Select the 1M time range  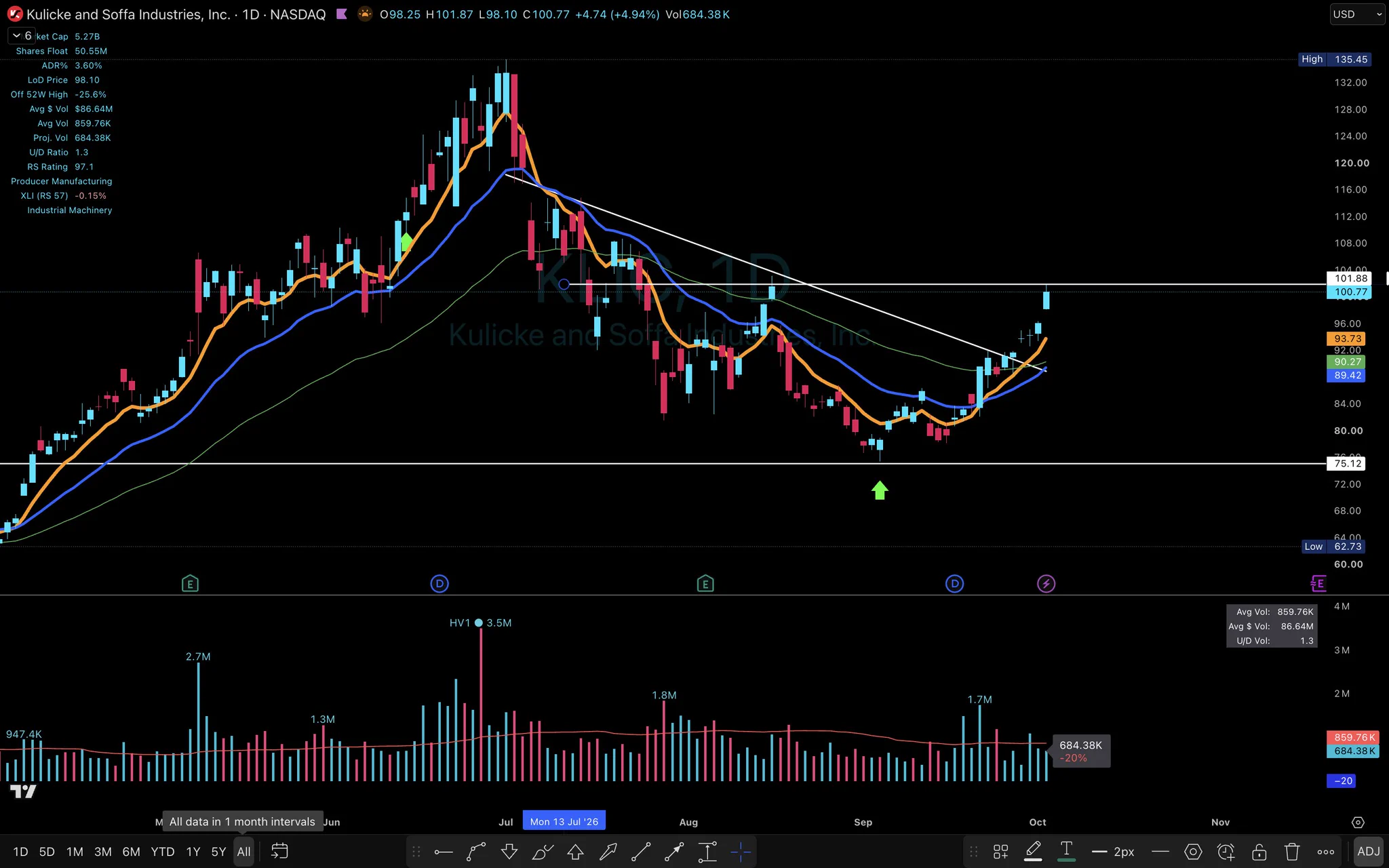tap(75, 852)
